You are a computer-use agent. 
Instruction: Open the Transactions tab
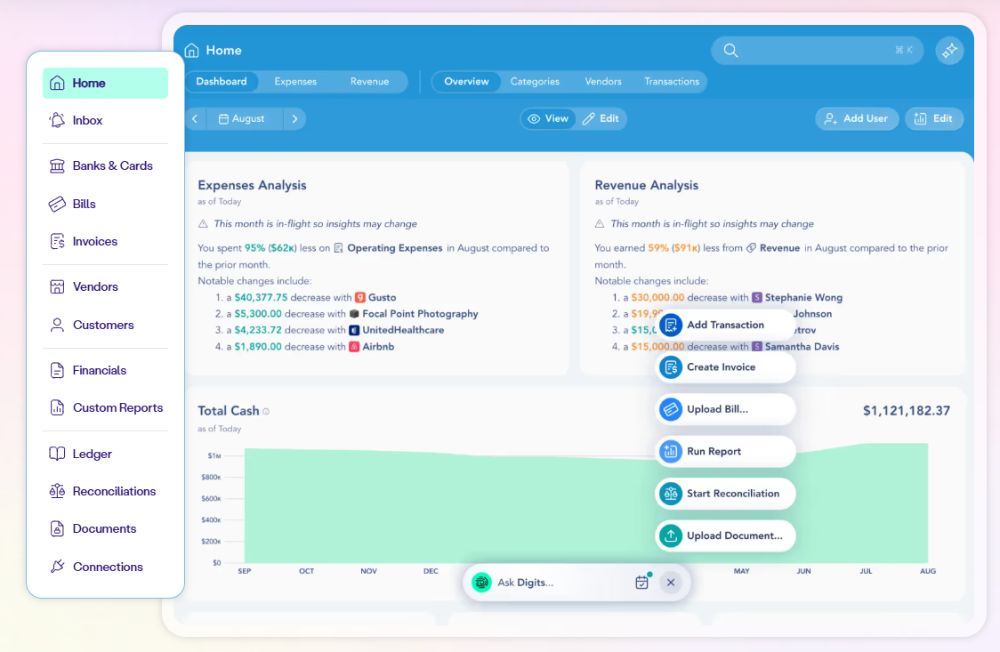click(671, 82)
